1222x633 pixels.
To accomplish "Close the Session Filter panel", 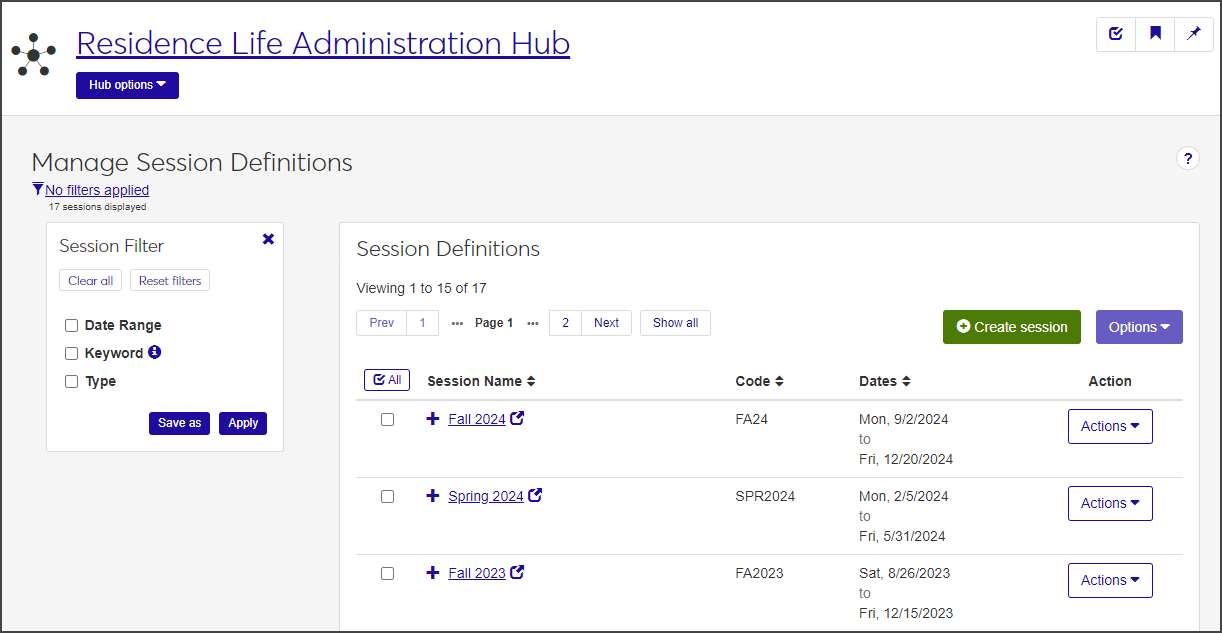I will click(x=268, y=239).
